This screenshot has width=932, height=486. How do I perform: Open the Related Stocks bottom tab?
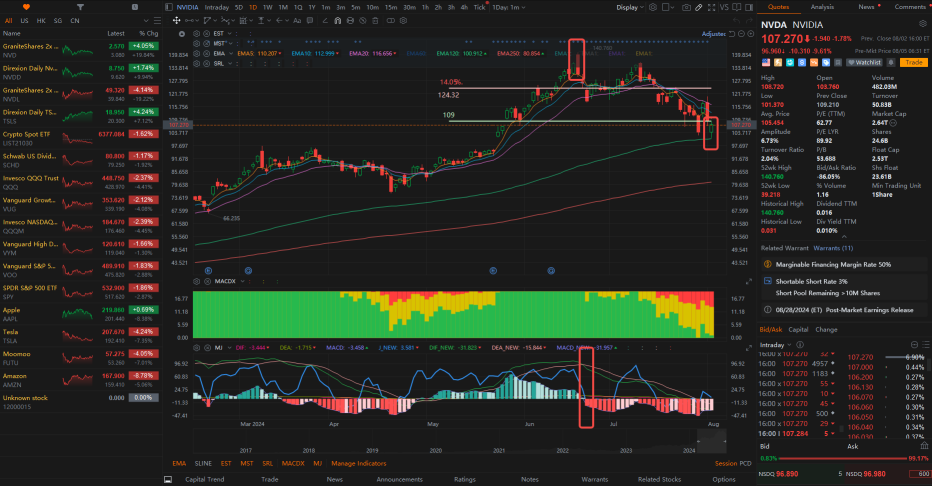point(659,479)
